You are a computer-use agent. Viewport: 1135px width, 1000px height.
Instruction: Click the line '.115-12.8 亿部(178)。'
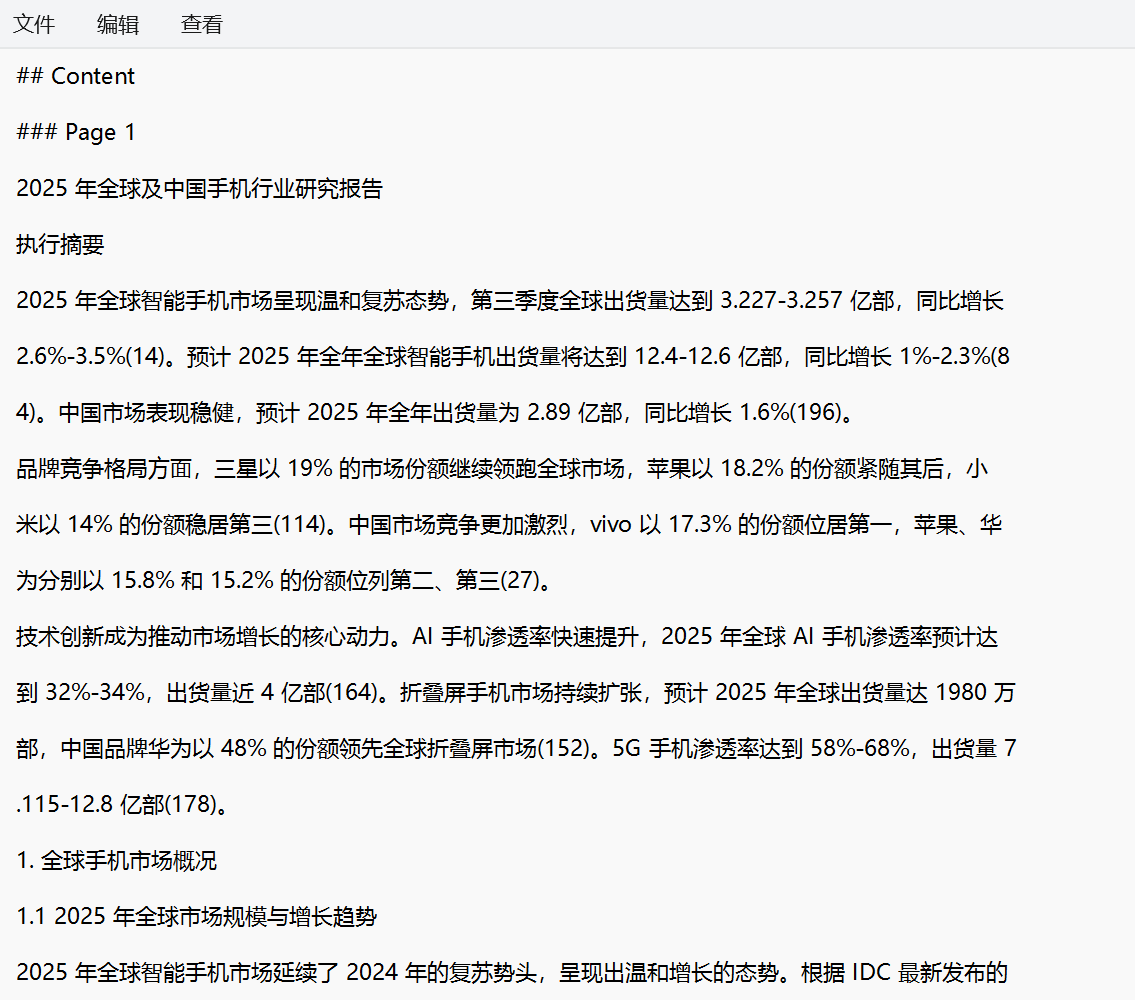122,804
